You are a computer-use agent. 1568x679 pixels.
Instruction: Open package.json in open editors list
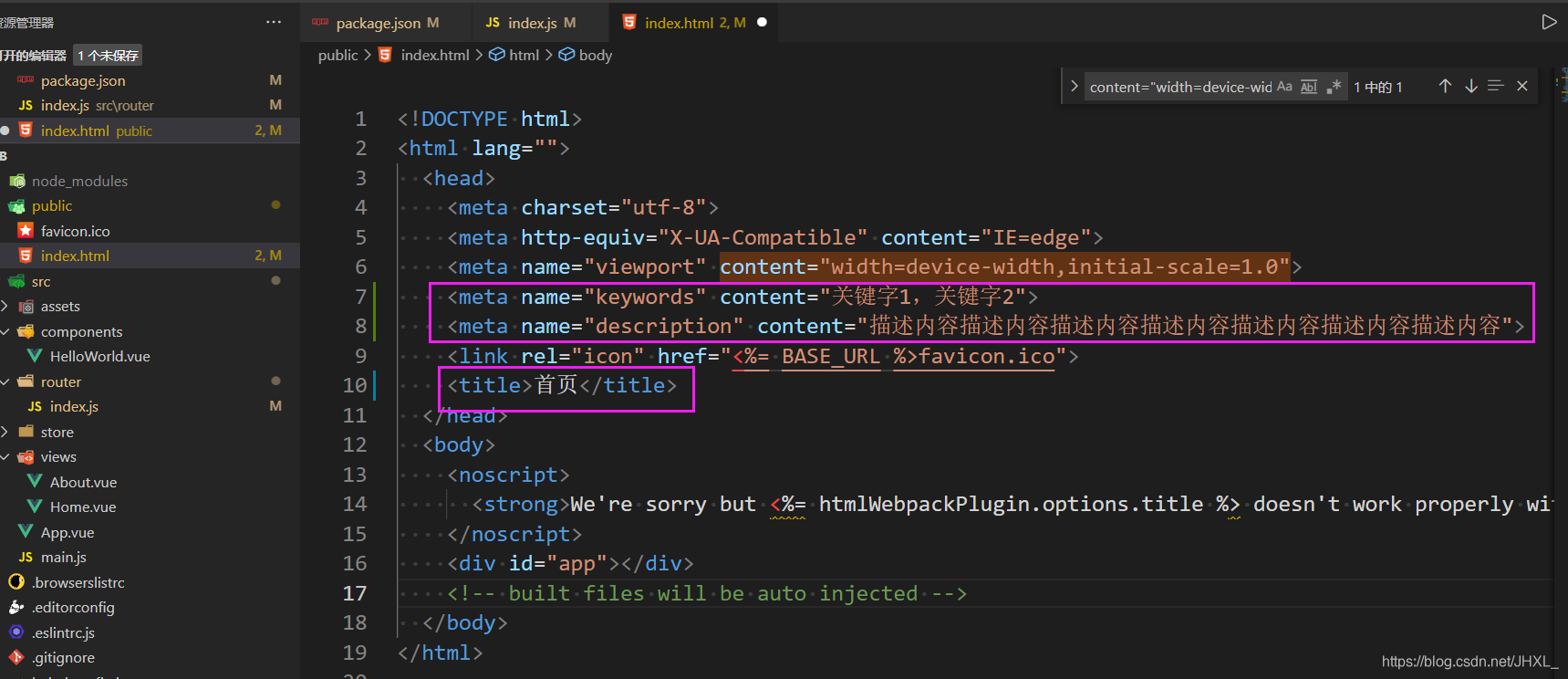click(150, 80)
